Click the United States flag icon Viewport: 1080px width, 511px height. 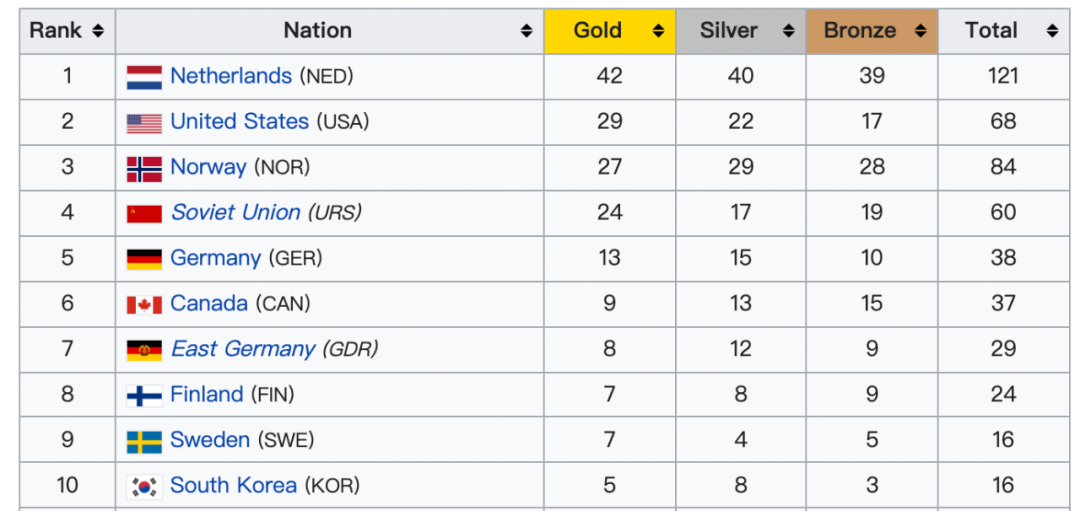click(x=144, y=123)
